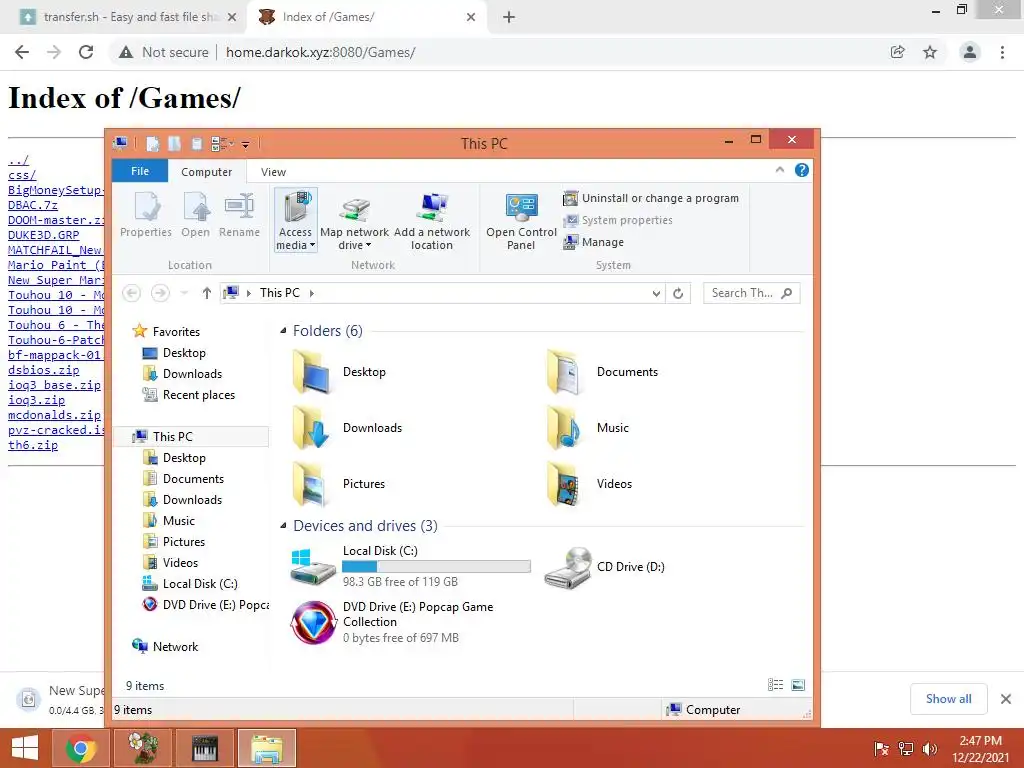The height and width of the screenshot is (768, 1024).
Task: Click the Chrome share page icon
Action: (898, 52)
